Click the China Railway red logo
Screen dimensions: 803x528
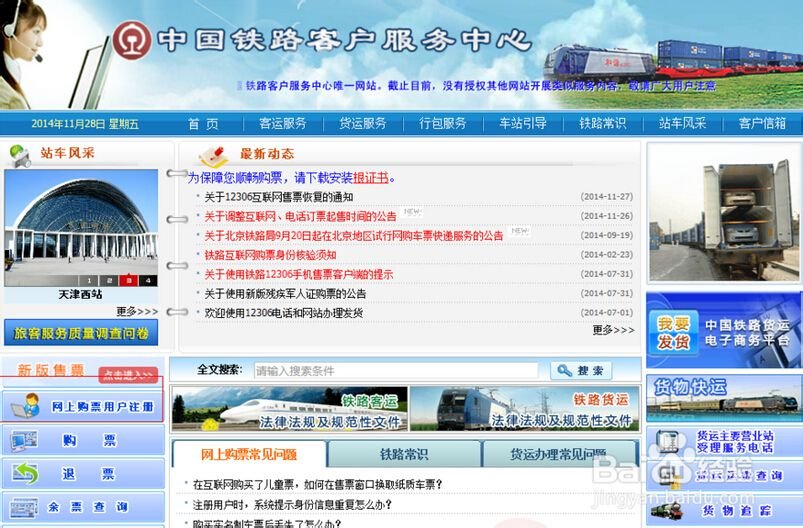point(132,40)
